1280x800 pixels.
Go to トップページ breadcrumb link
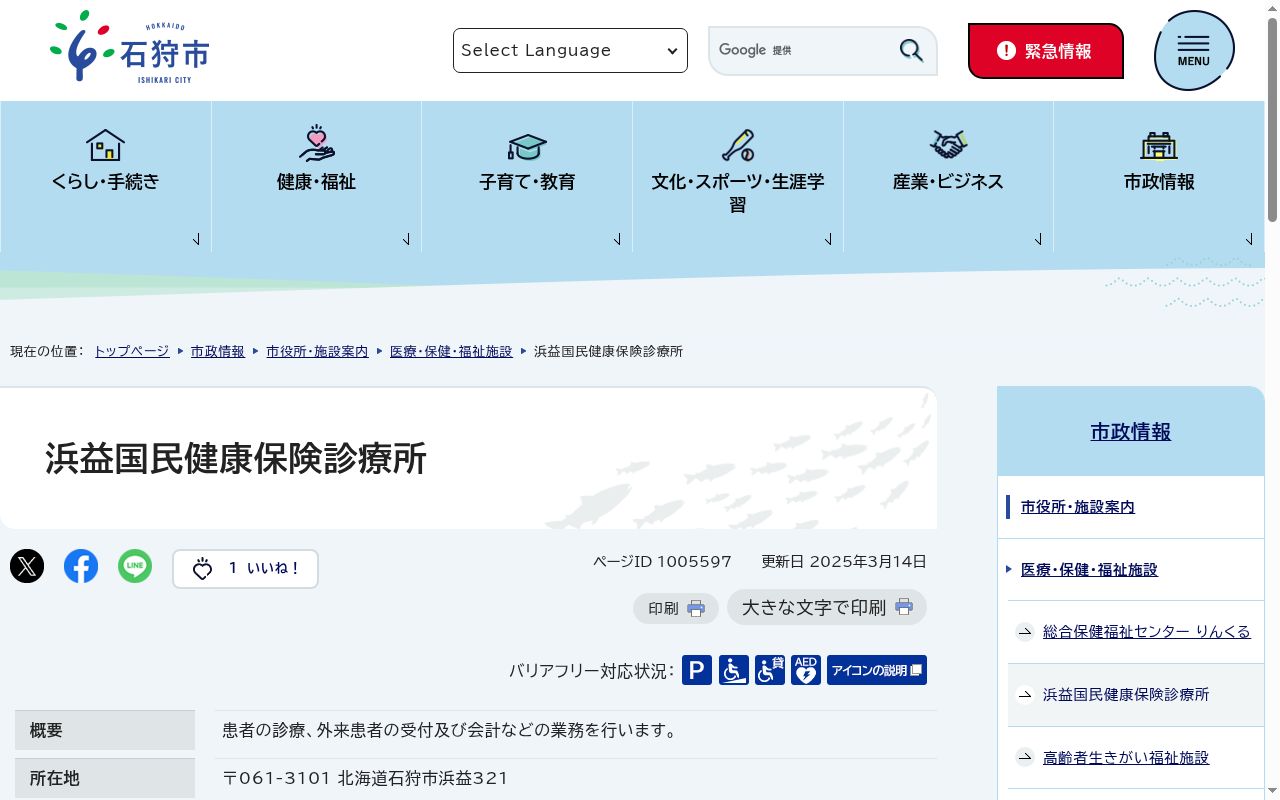[132, 352]
